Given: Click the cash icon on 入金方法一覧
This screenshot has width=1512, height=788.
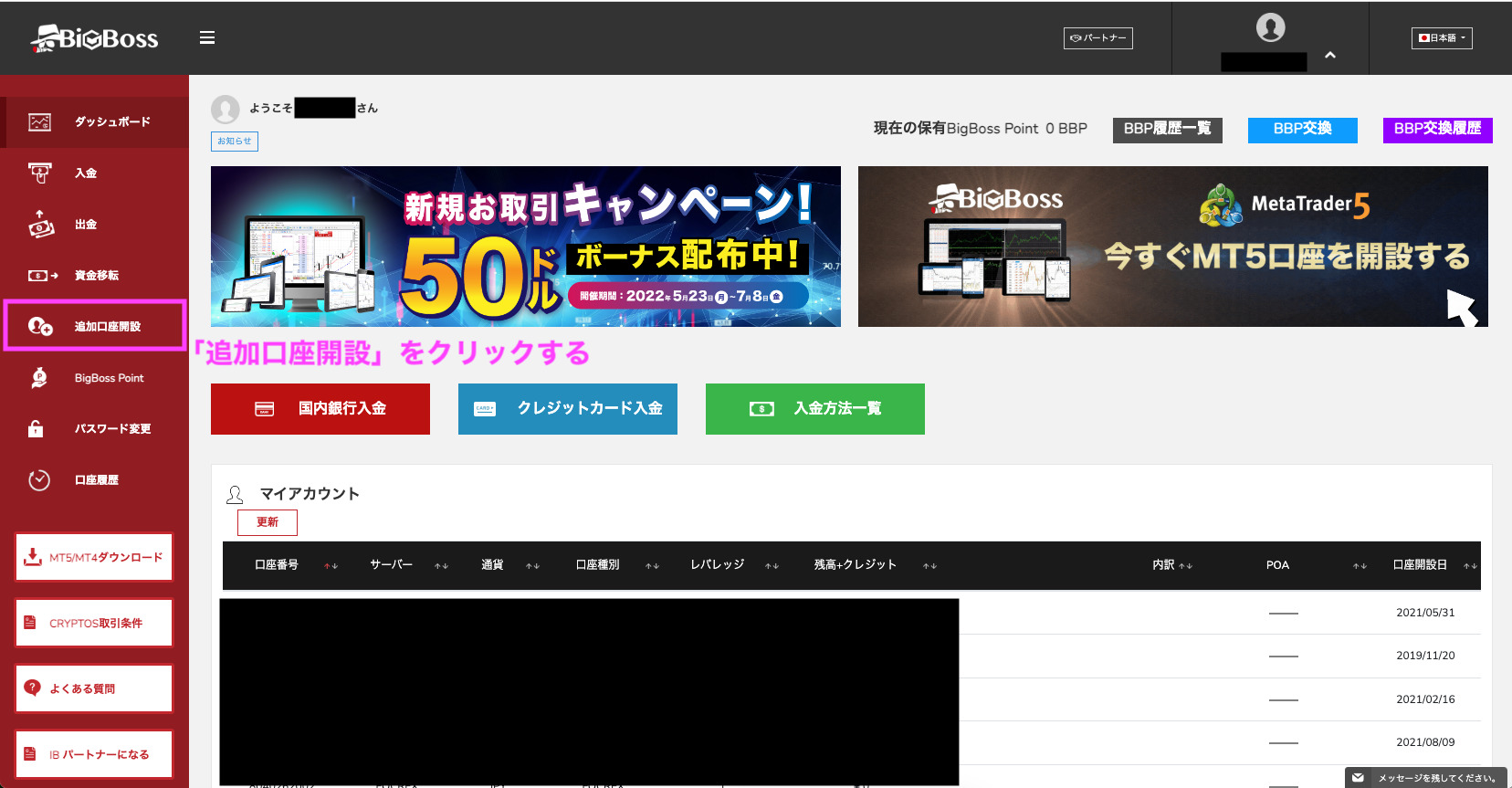Looking at the screenshot, I should point(761,409).
